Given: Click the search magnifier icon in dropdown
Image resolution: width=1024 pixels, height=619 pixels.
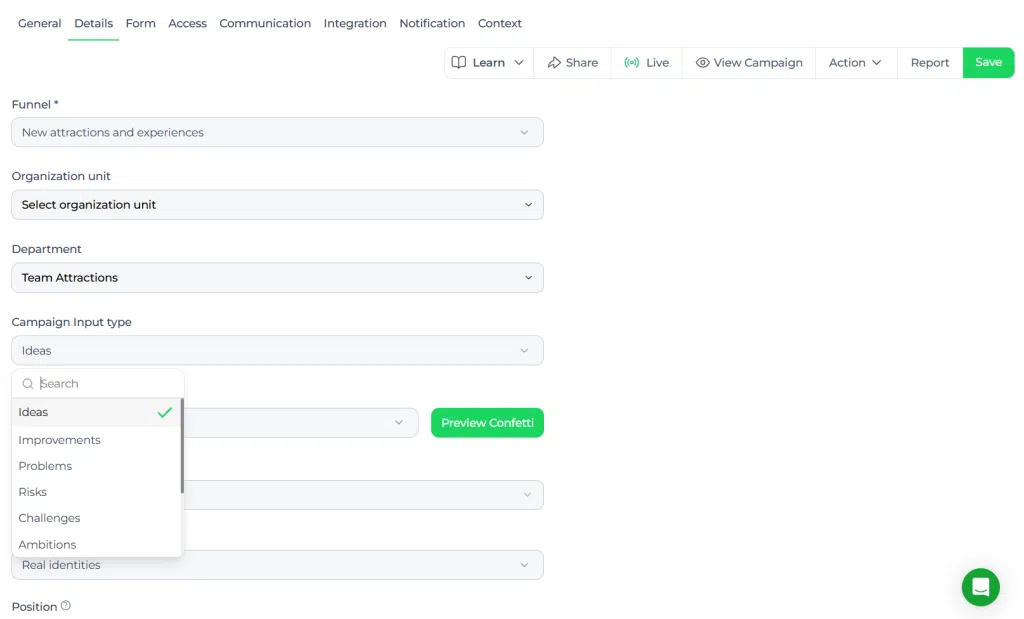Looking at the screenshot, I should tap(27, 384).
